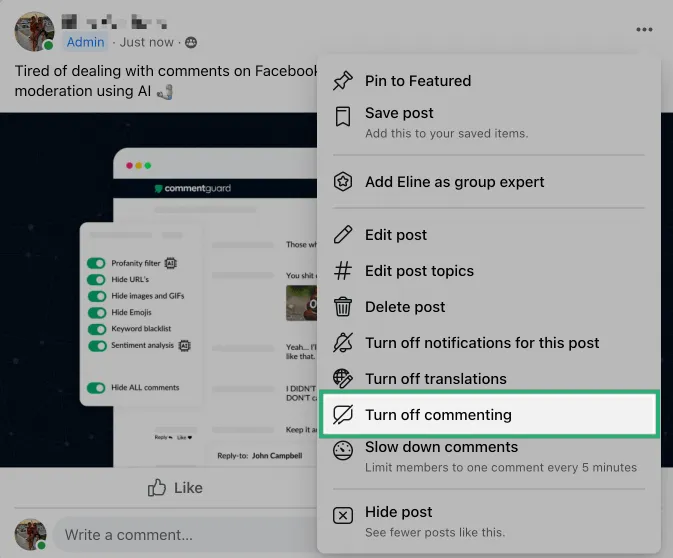
Task: Select the Edit post entry
Action: [x=488, y=235]
